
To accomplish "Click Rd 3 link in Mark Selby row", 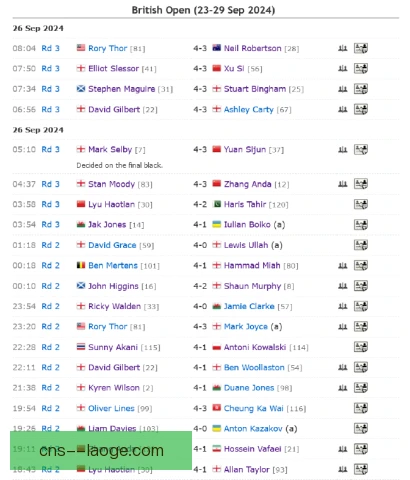I will [50, 150].
